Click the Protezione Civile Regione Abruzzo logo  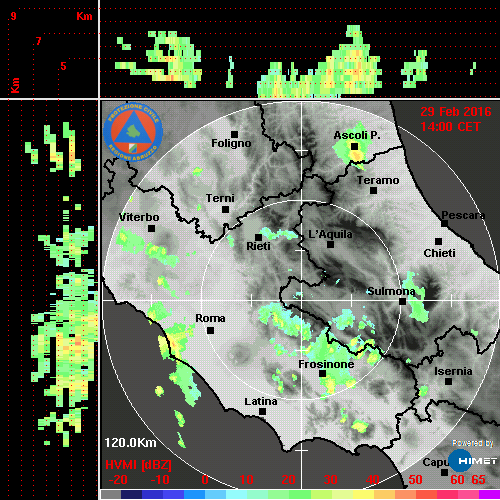point(133,132)
